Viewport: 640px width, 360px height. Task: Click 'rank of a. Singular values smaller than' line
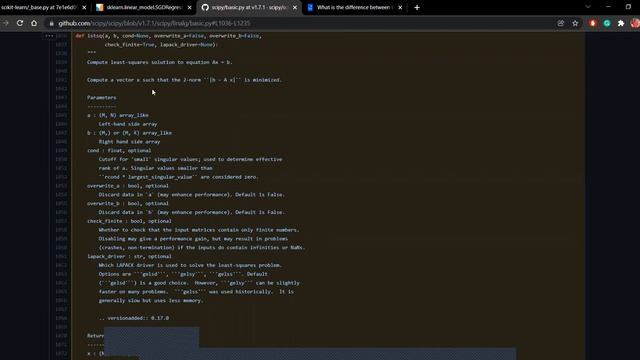click(x=156, y=168)
